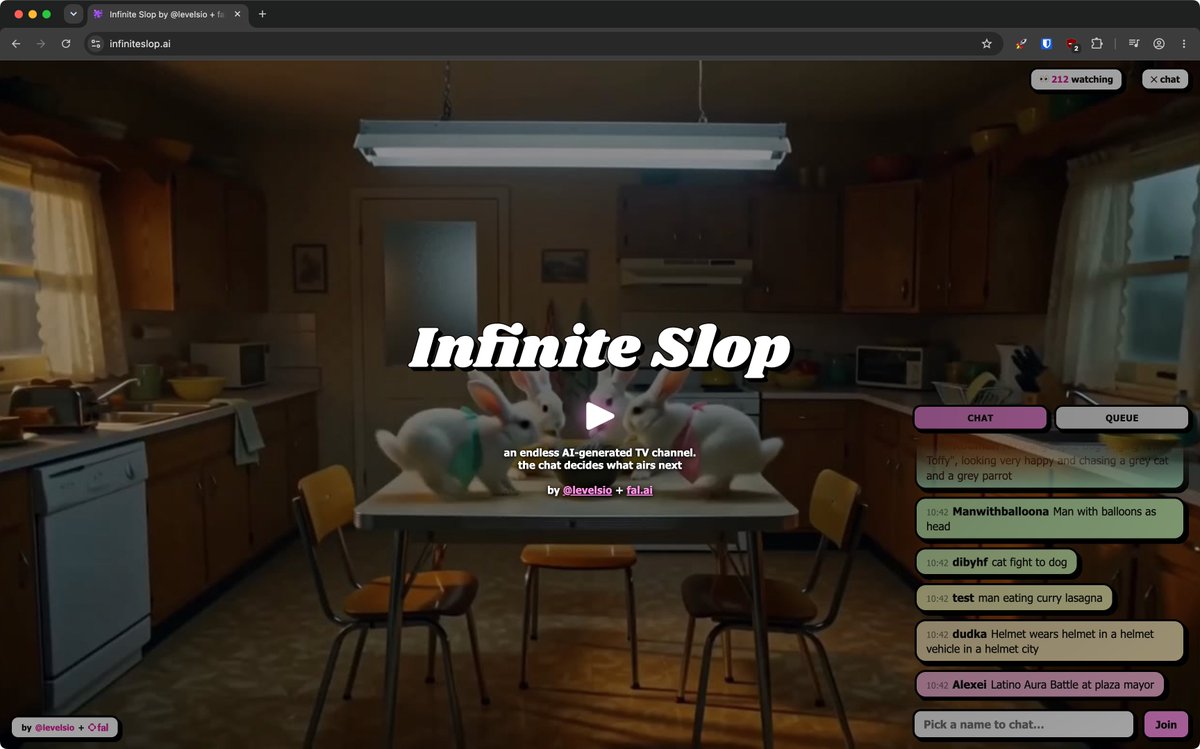Open the media controls icon in the toolbar
Viewport: 1200px width, 749px height.
(x=1134, y=44)
